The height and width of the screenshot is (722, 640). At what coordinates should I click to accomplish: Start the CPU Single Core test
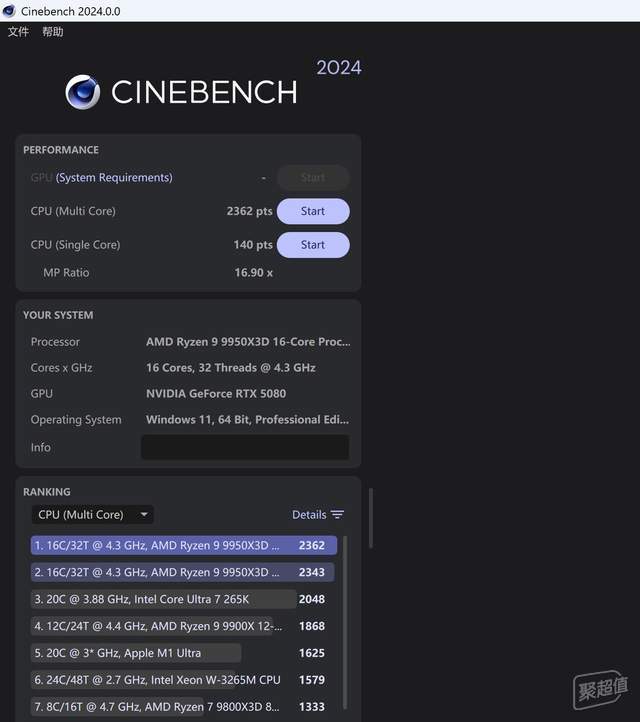313,245
